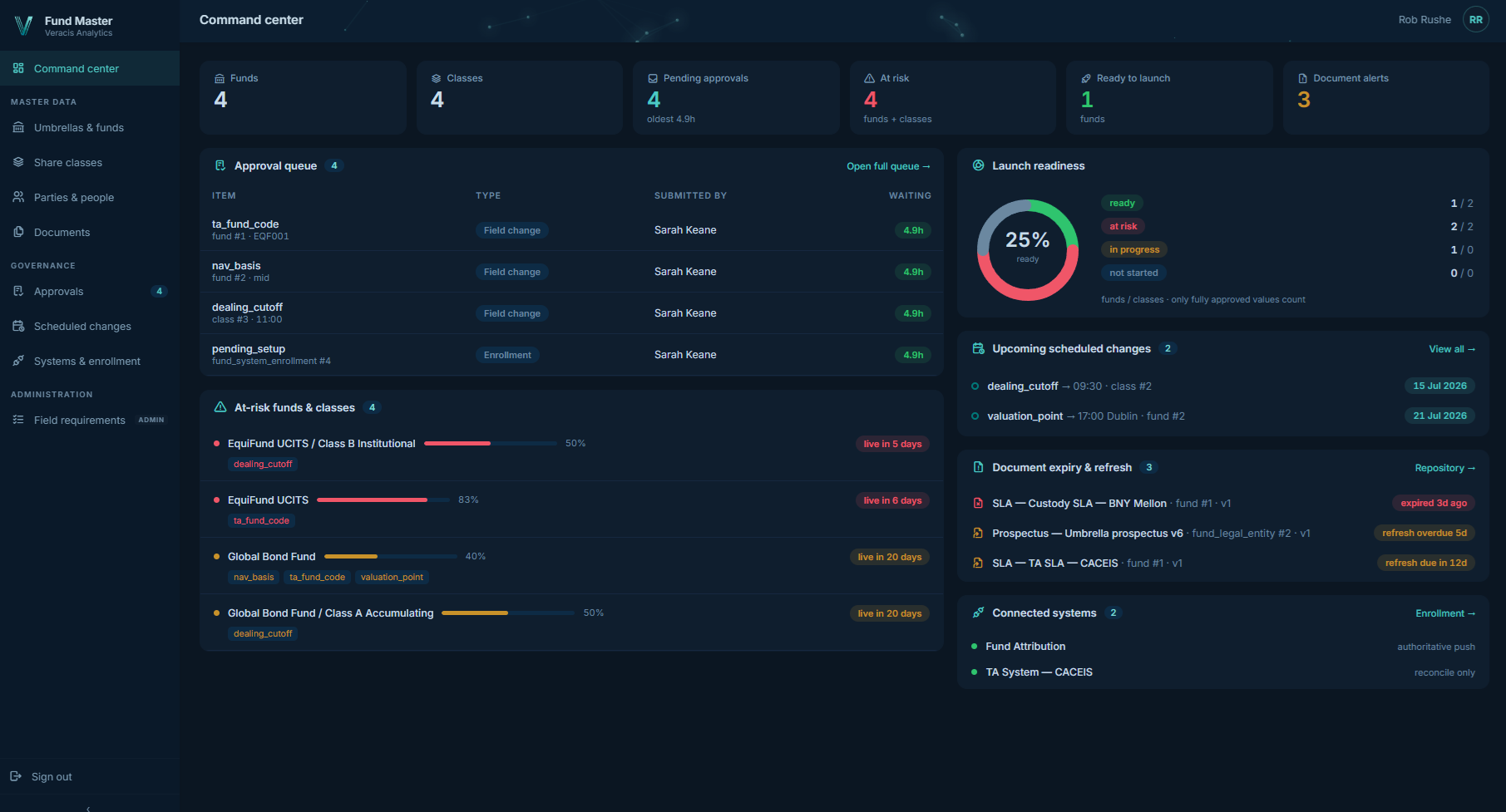Screen dimensions: 1506x812
Task: Click the live in 6 days badge
Action: [892, 500]
